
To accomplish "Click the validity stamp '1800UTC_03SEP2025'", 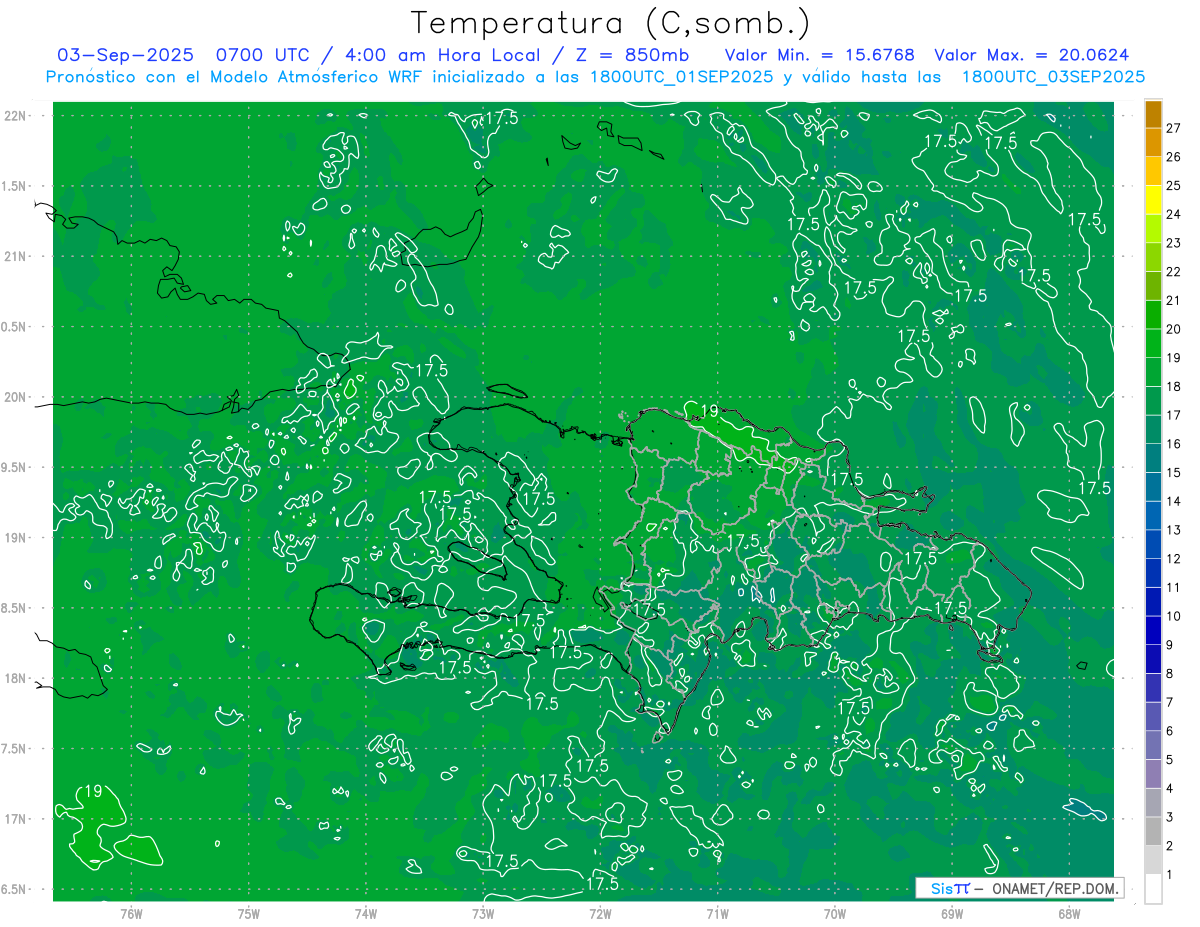I will (1054, 77).
